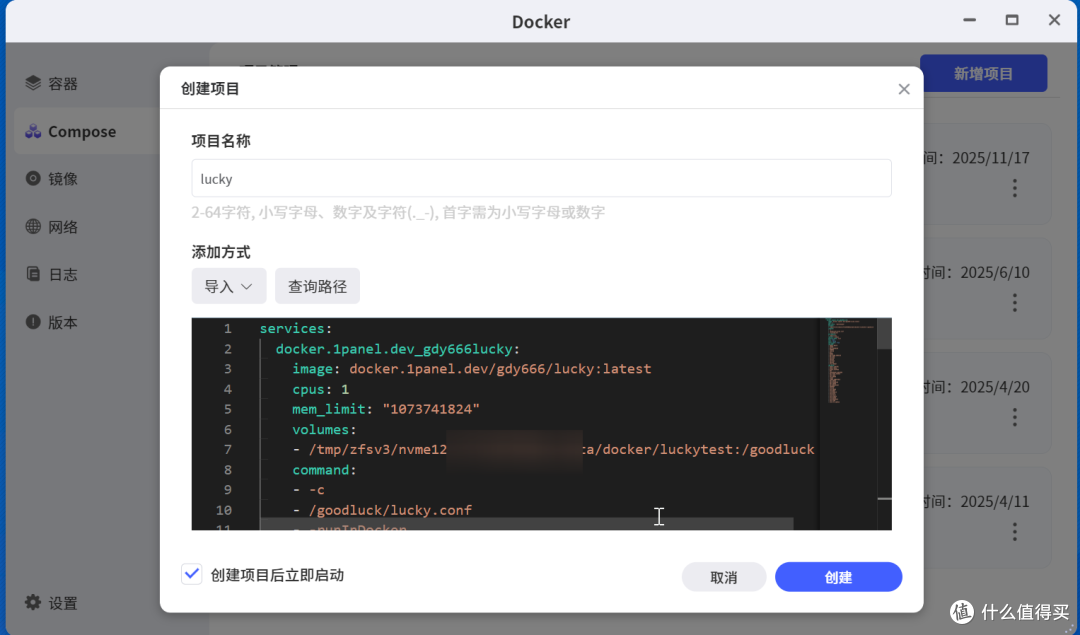Click the date text 2025/11/17 behind dialog
Screen dimensions: 1080x635
[x=990, y=158]
